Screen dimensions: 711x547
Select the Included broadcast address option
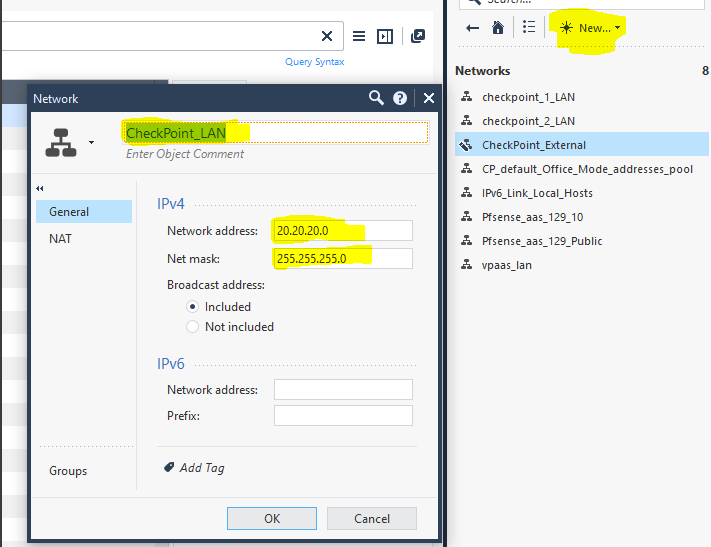193,307
